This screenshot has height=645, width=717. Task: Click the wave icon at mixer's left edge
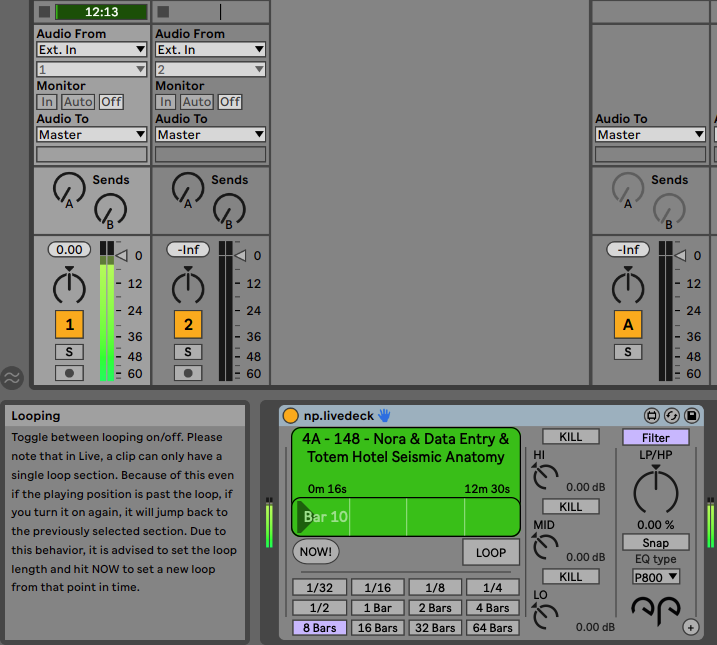click(x=12, y=377)
